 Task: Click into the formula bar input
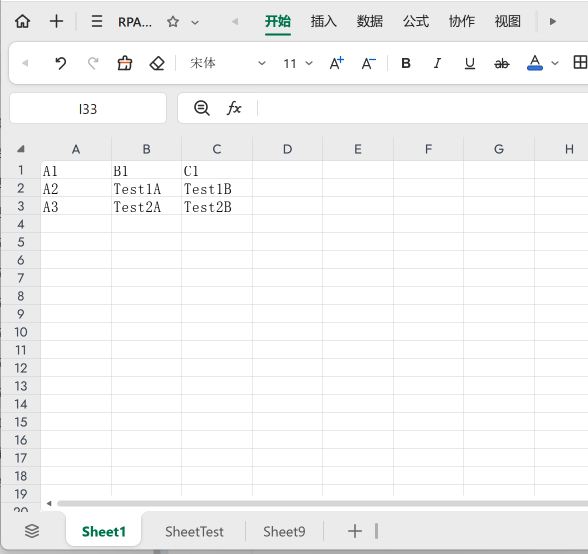pos(423,108)
